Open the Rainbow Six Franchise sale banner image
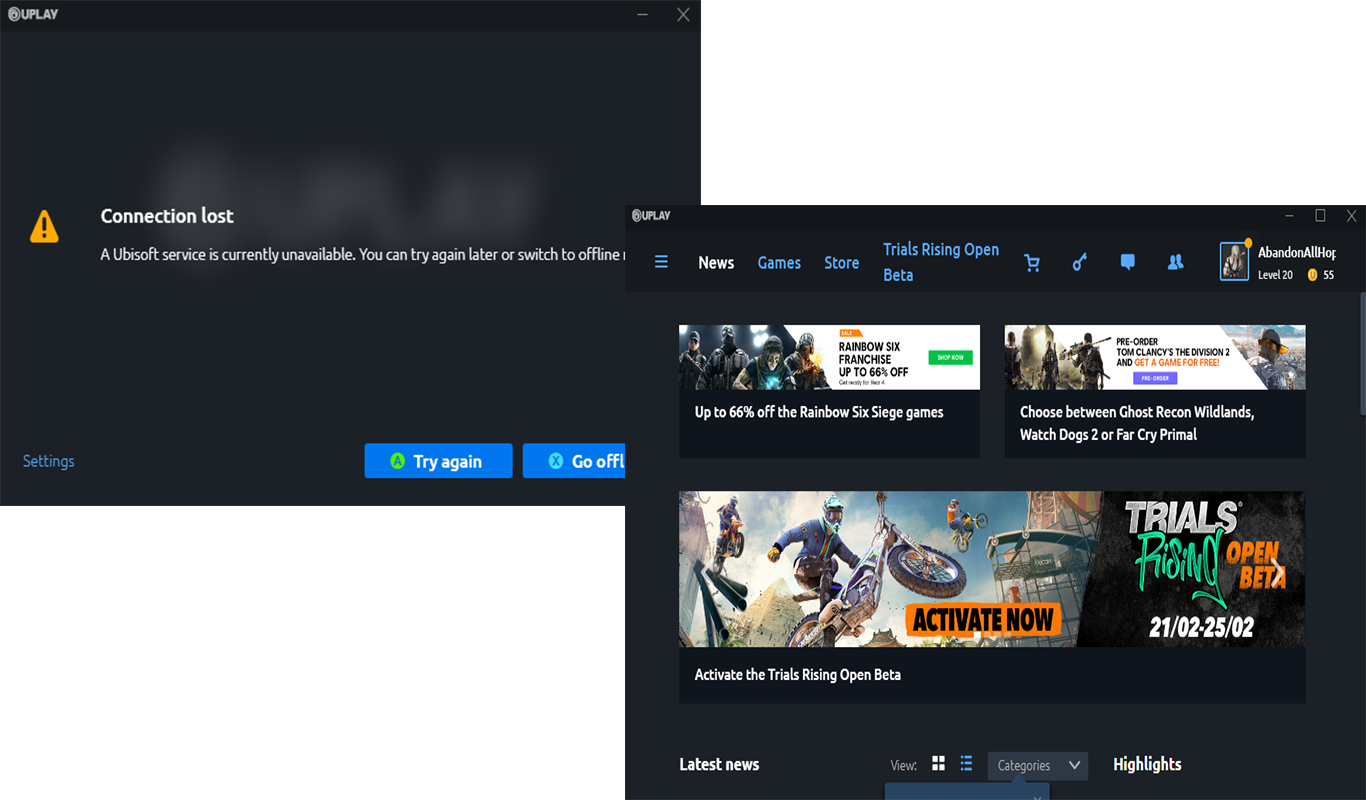 (829, 357)
